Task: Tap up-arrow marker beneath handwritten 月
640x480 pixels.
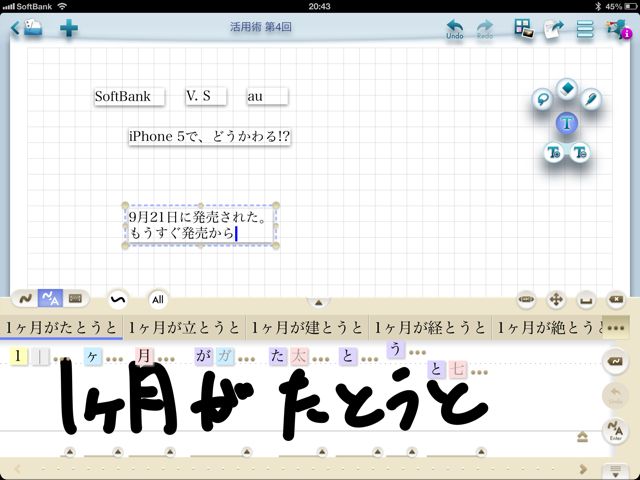Action: pos(170,452)
